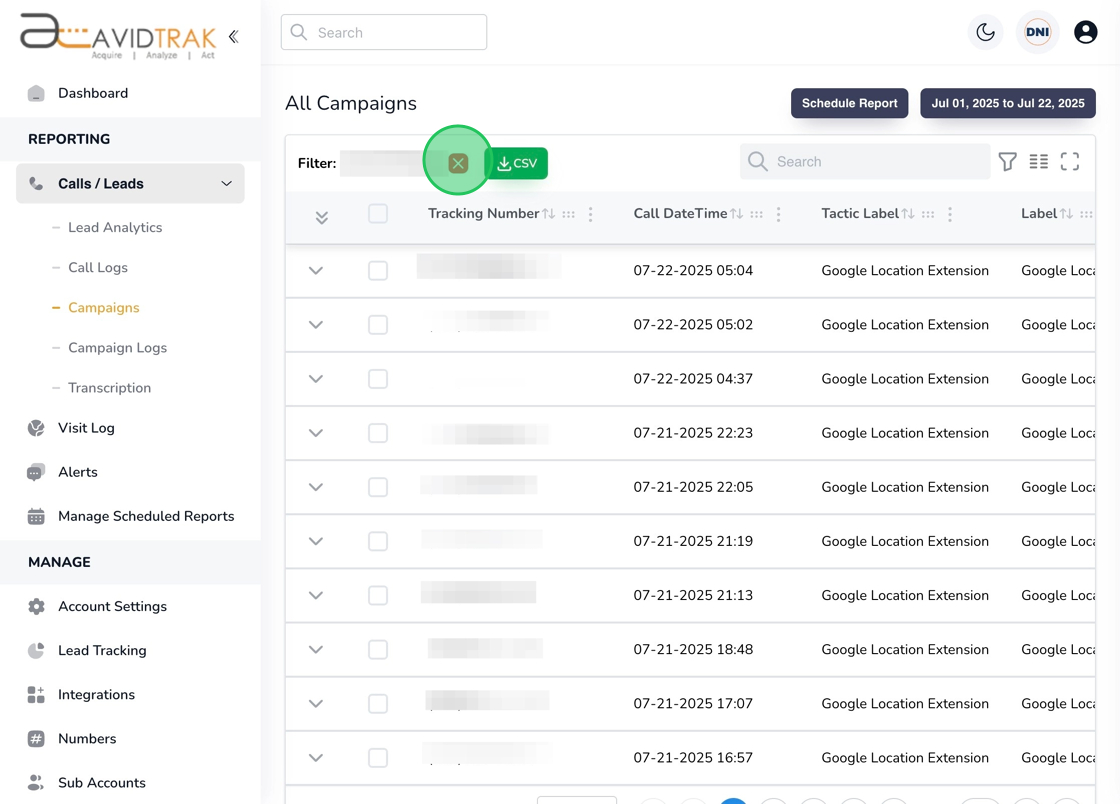
Task: Toggle fullscreen table view icon
Action: [x=1070, y=162]
